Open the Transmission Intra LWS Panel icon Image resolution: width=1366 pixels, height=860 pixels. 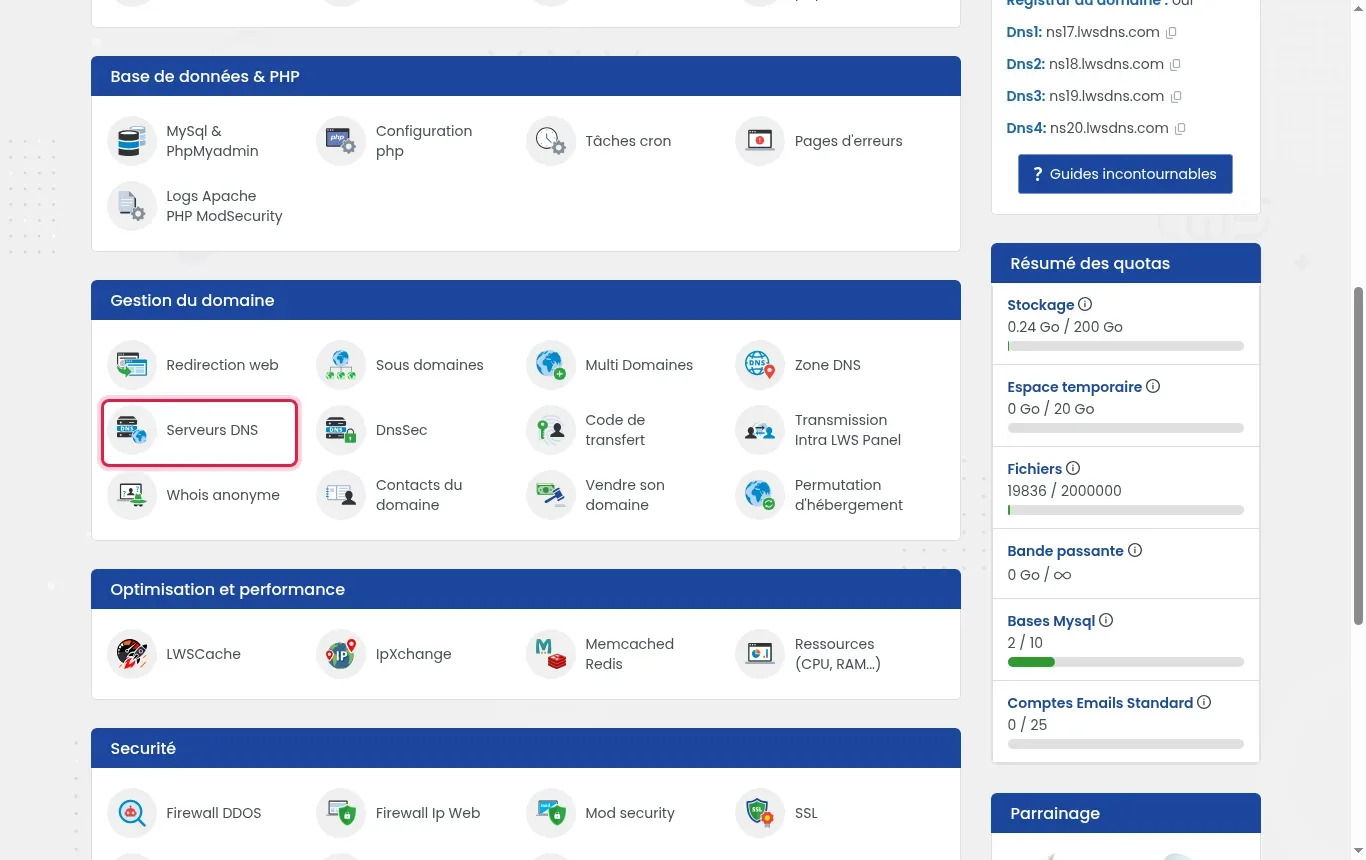[760, 430]
